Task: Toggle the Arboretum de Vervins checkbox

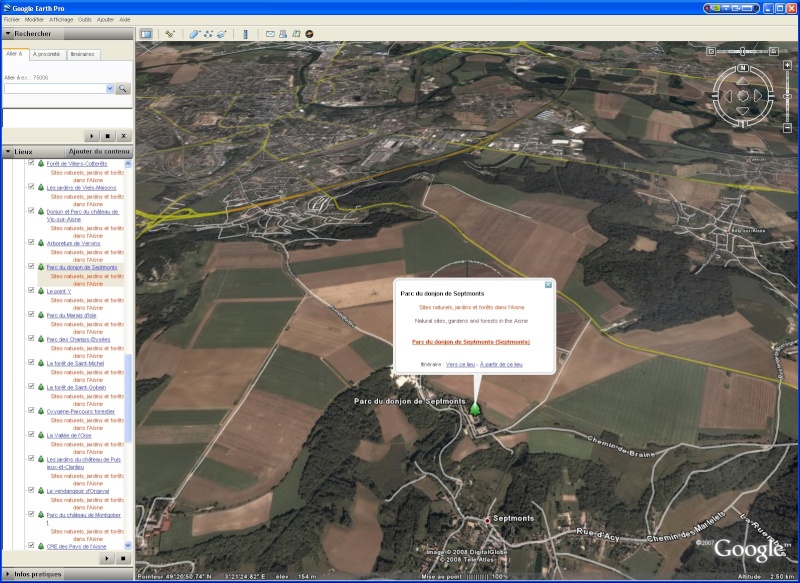Action: [31, 243]
